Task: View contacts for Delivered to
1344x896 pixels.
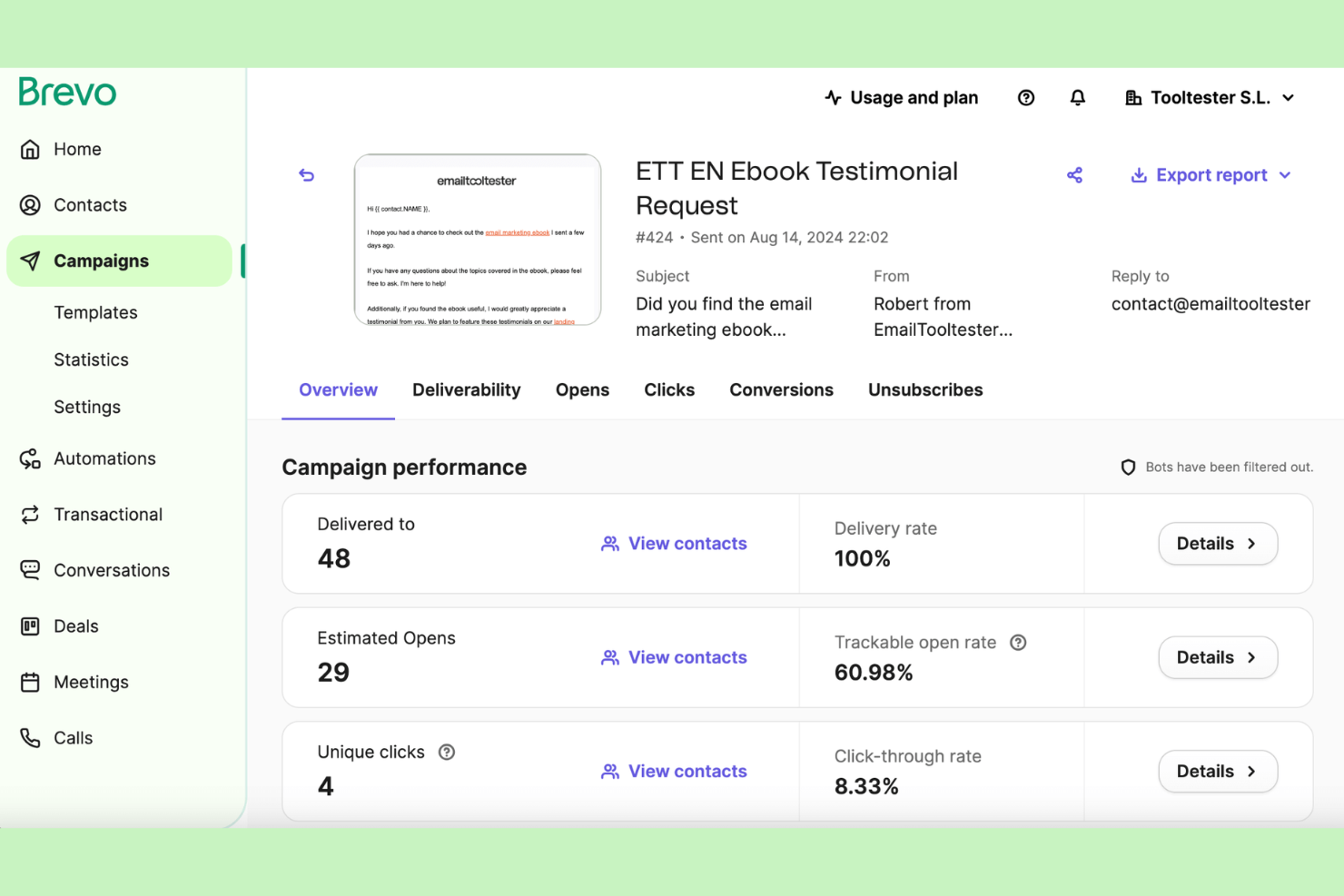Action: click(x=674, y=544)
